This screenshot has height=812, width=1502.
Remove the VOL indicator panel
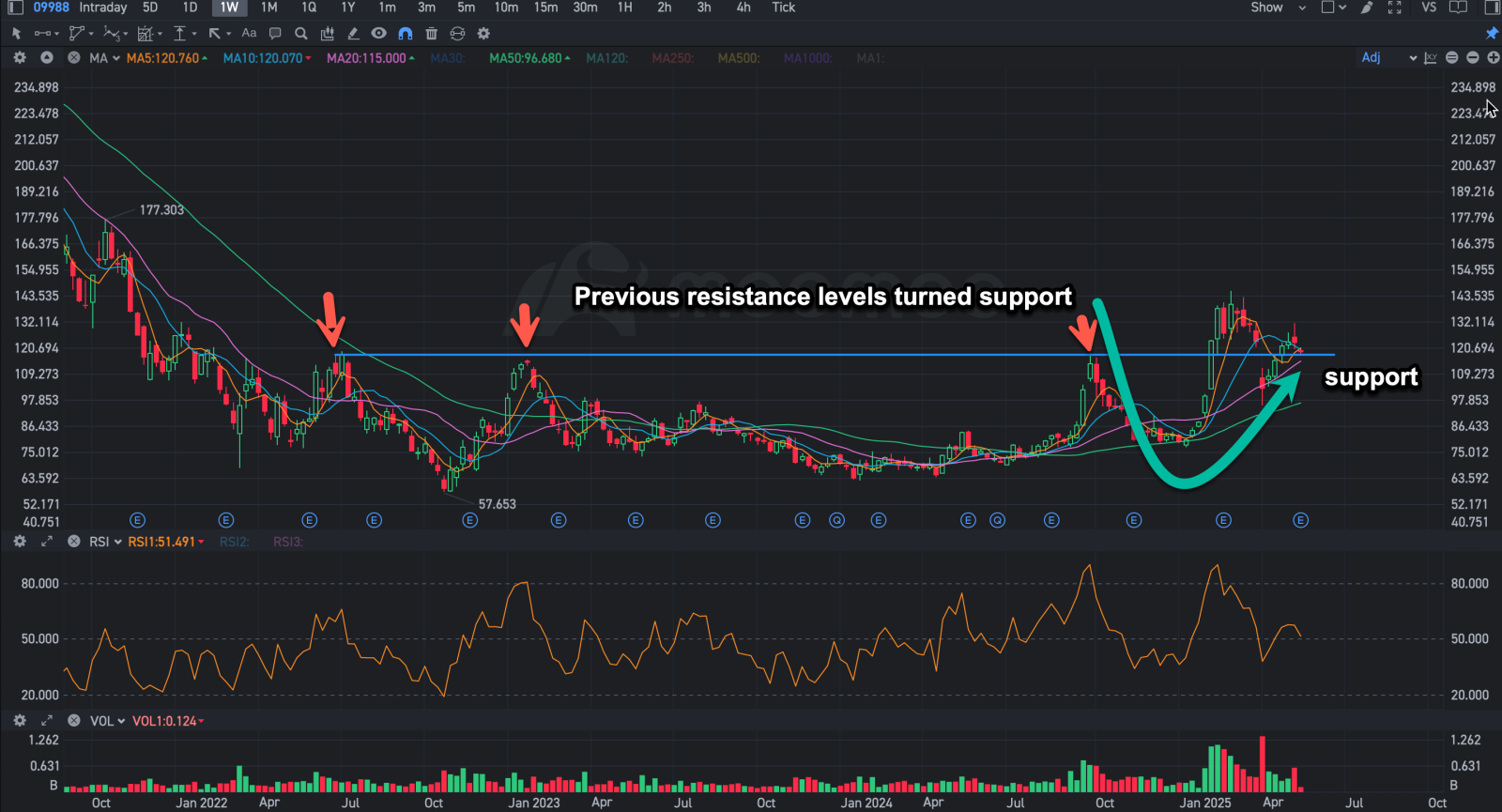pos(74,721)
